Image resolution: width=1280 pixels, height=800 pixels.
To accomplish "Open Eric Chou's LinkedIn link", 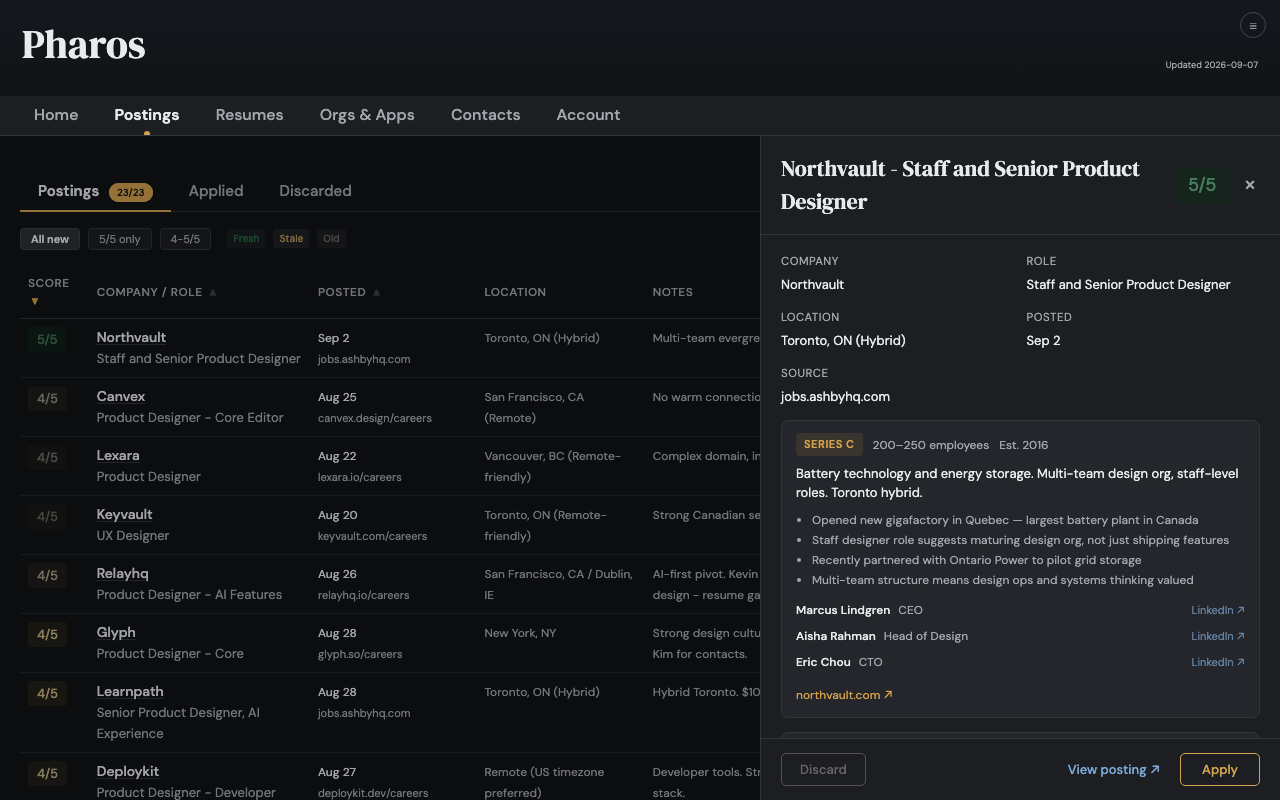I will click(1218, 662).
